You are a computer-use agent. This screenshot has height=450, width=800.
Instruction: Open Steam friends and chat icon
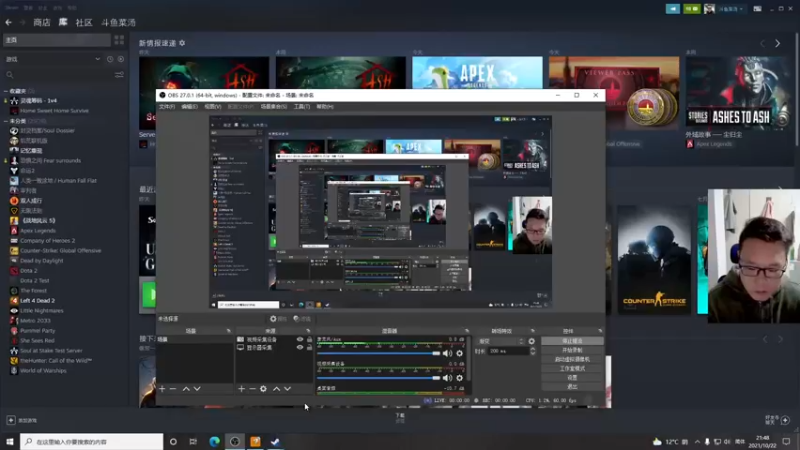point(785,420)
